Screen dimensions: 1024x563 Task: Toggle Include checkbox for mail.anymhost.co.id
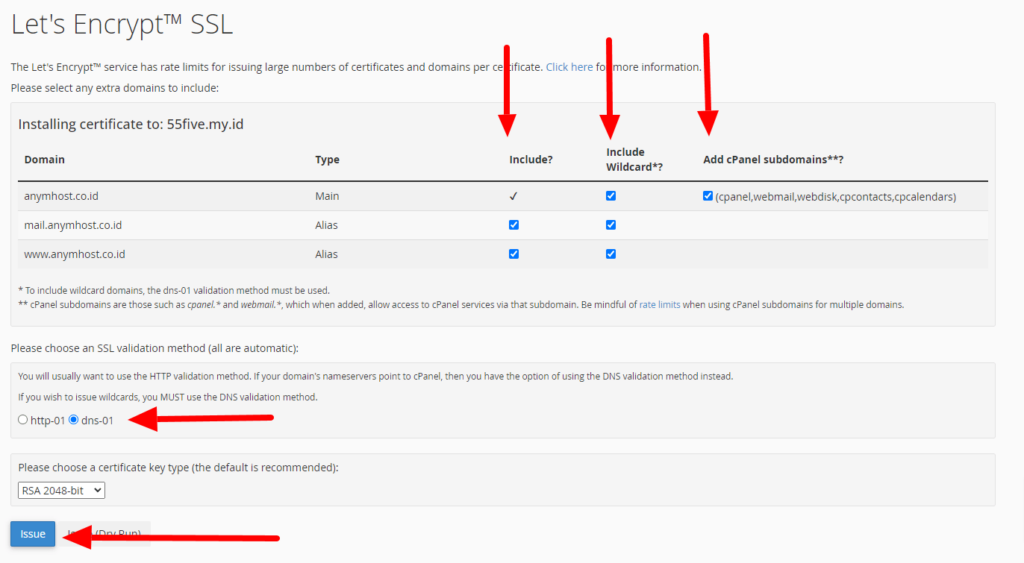click(x=514, y=225)
